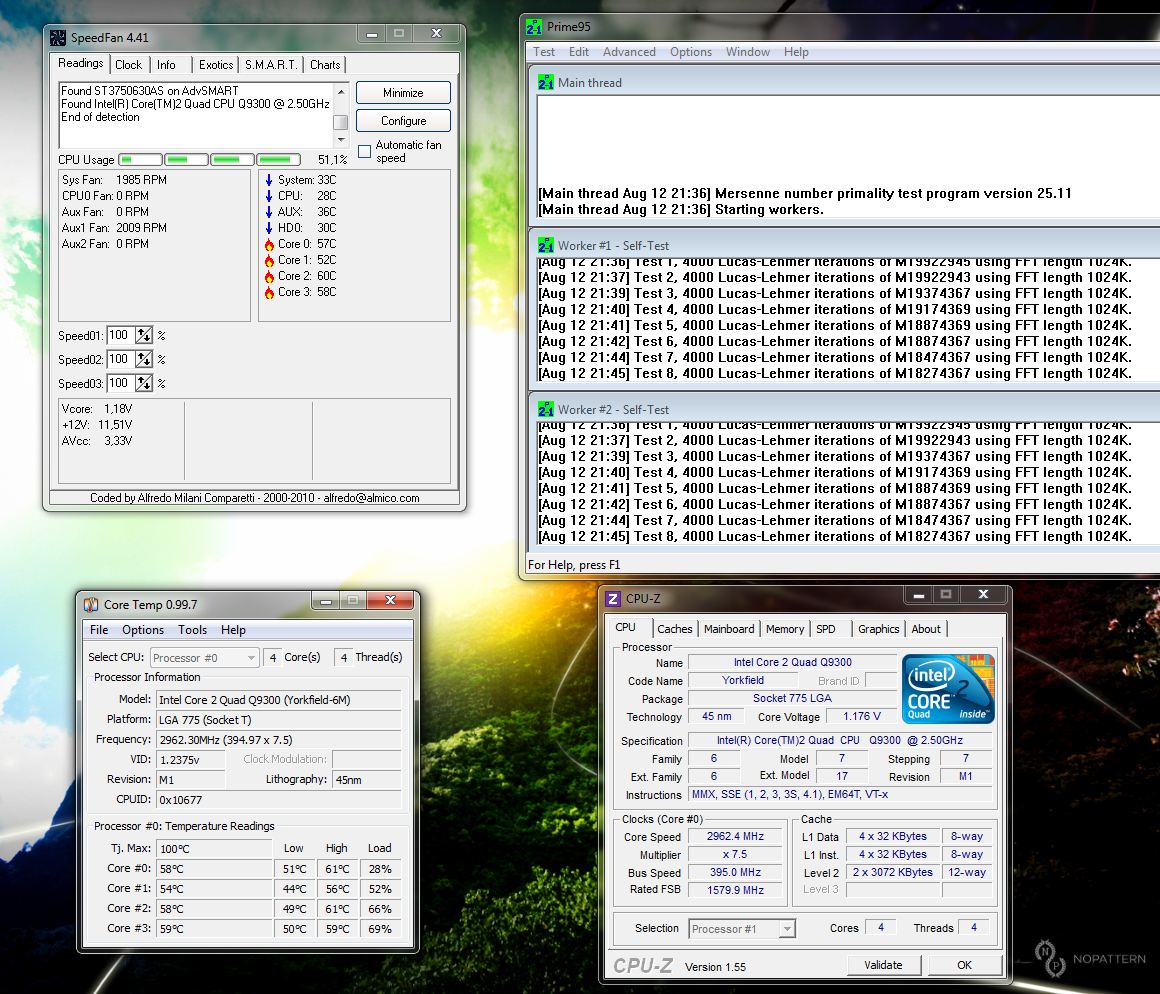The height and width of the screenshot is (994, 1160).
Task: Open the Edit menu in Prime95
Action: coord(579,52)
